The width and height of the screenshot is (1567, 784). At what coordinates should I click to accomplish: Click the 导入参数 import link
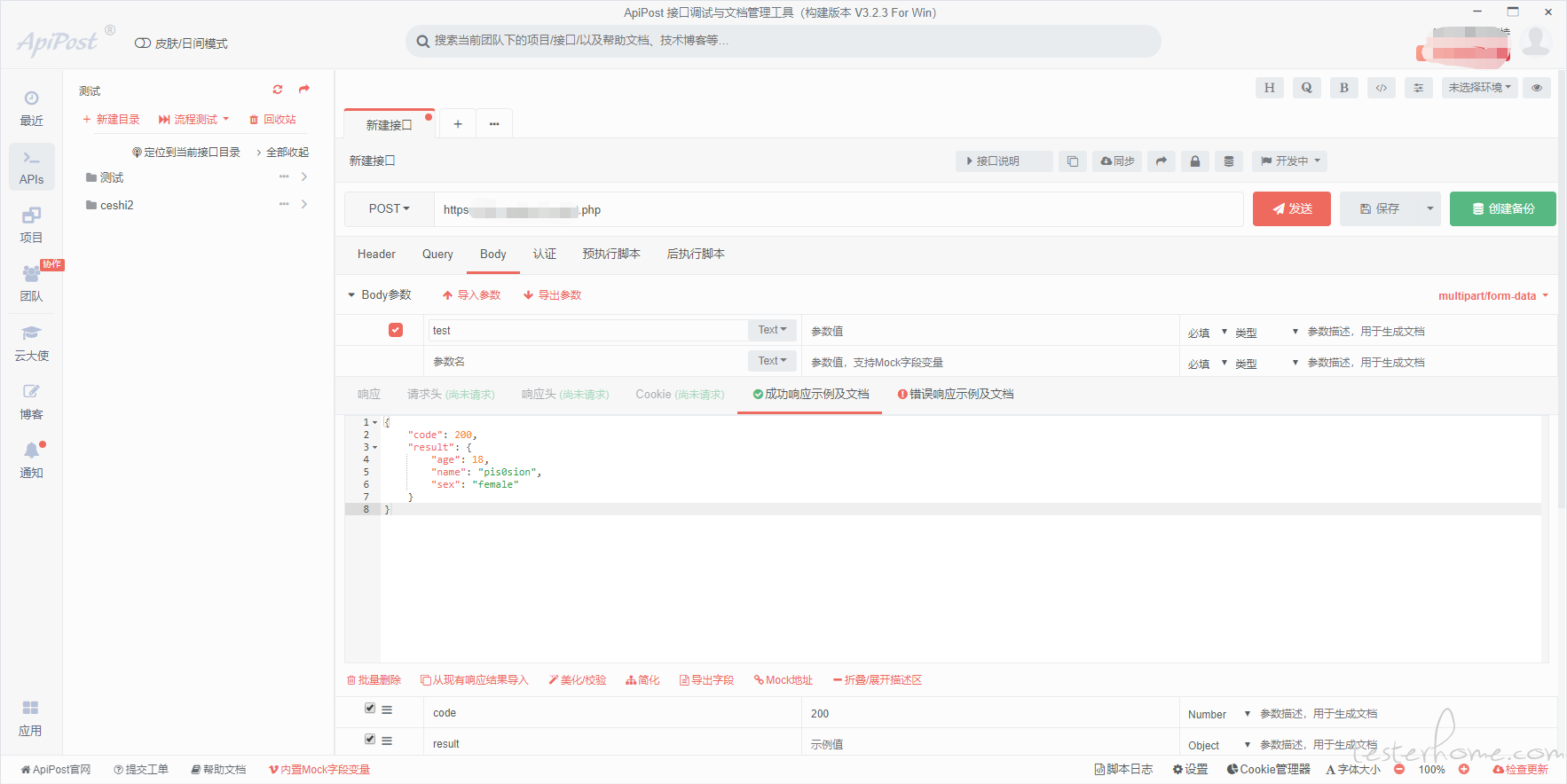point(472,295)
